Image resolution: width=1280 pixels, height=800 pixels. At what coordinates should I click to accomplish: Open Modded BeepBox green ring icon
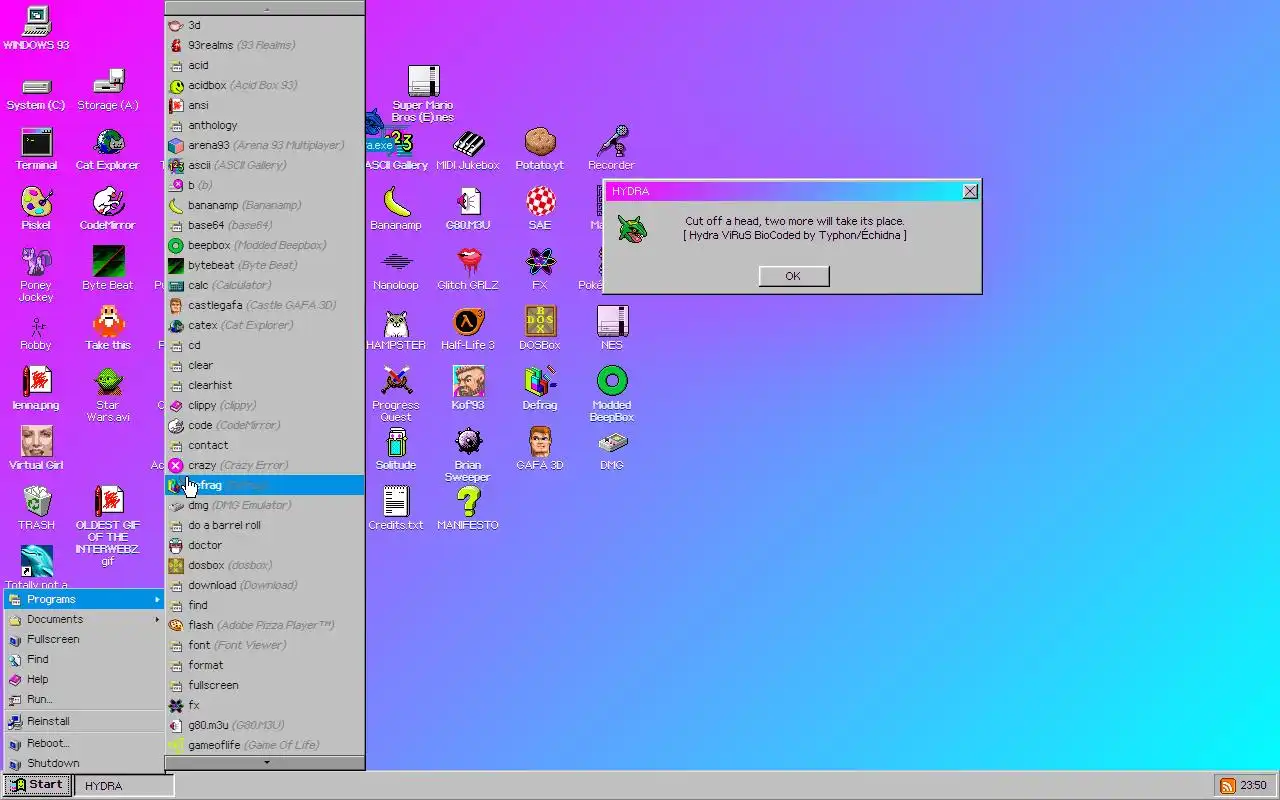[x=612, y=395]
